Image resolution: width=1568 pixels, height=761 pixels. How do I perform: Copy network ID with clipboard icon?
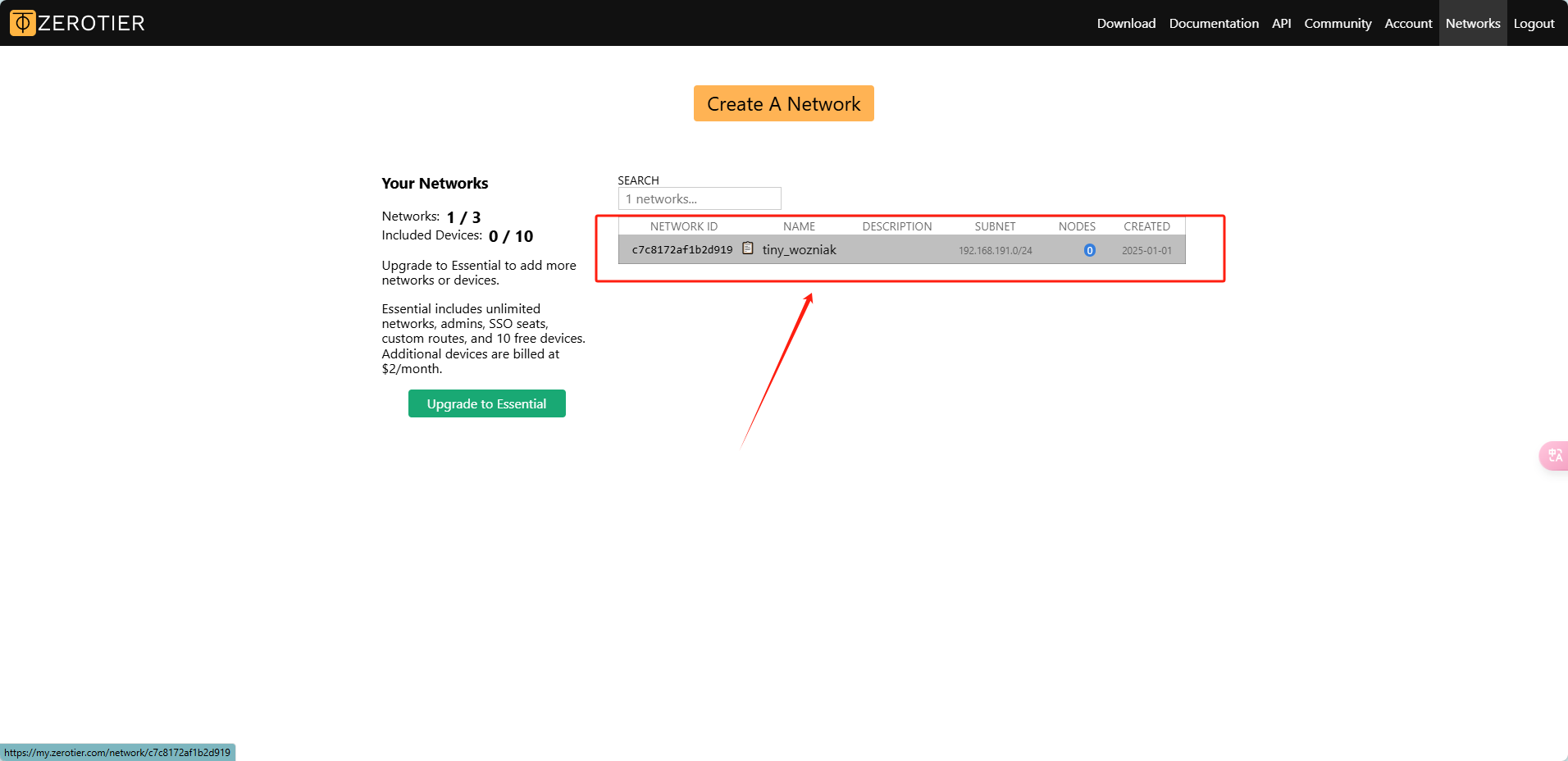747,248
